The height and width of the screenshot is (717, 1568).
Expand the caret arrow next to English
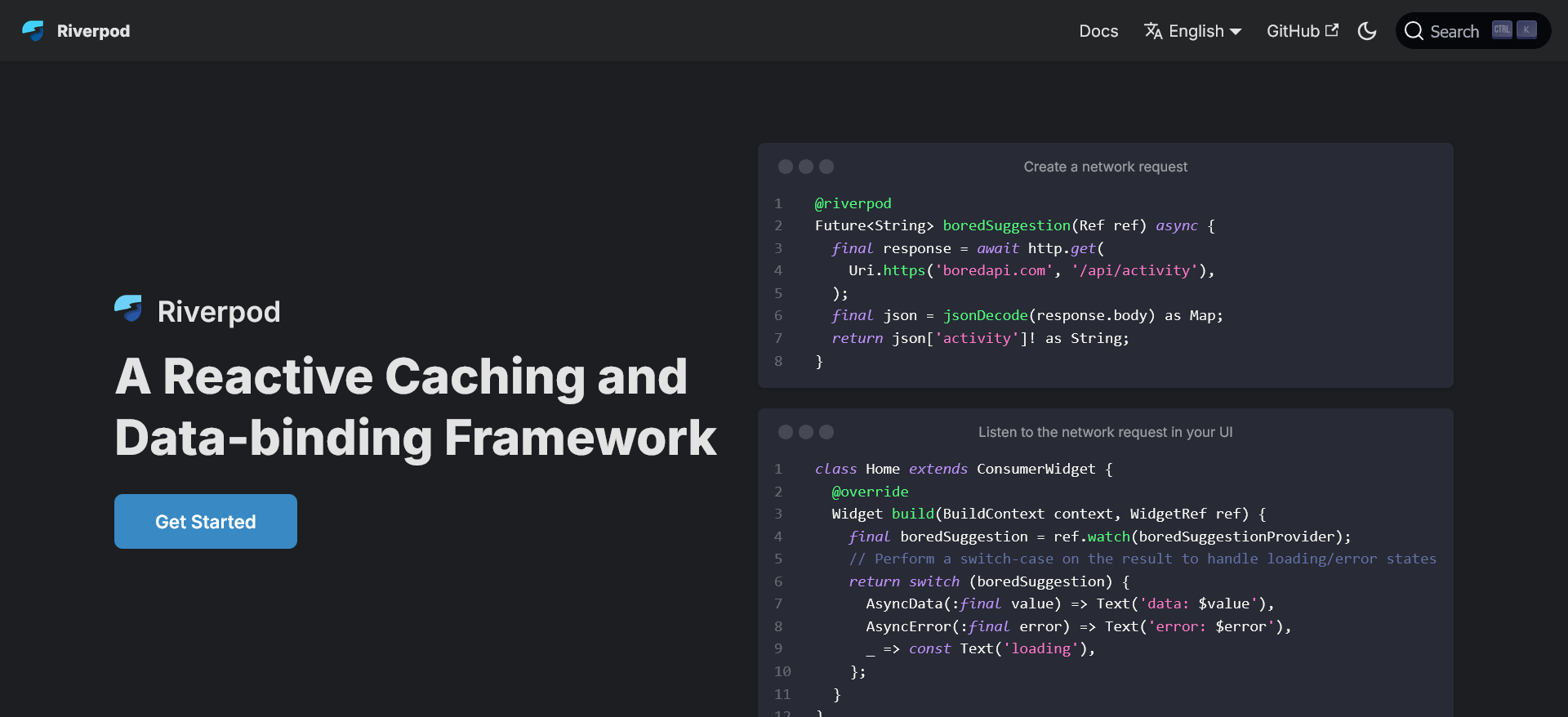[x=1236, y=32]
